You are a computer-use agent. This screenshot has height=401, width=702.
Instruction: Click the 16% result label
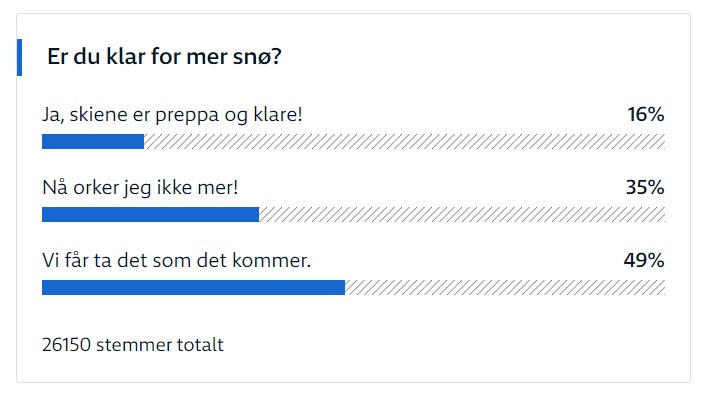(x=646, y=115)
